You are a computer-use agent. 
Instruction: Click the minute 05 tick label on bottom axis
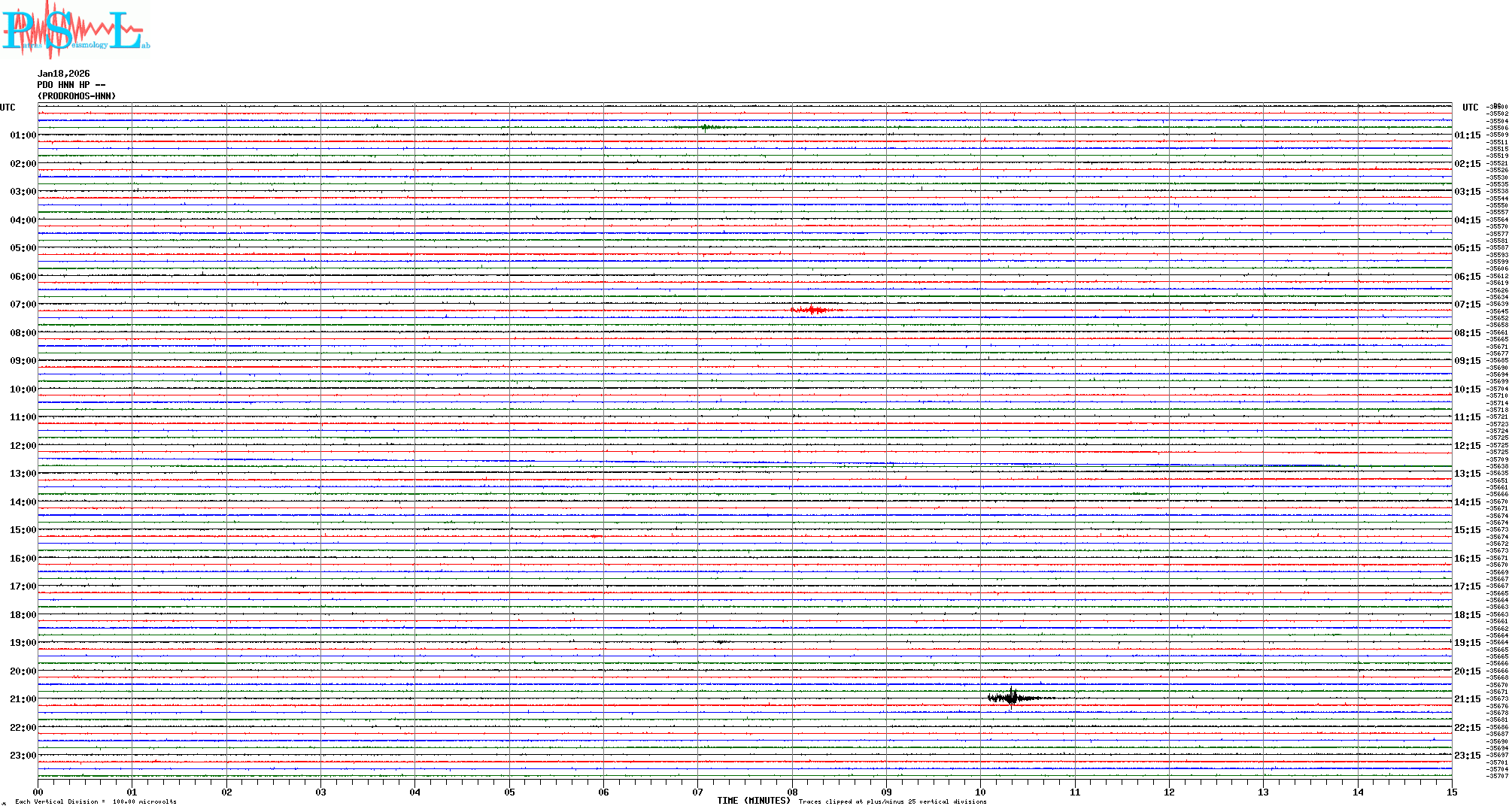click(509, 792)
